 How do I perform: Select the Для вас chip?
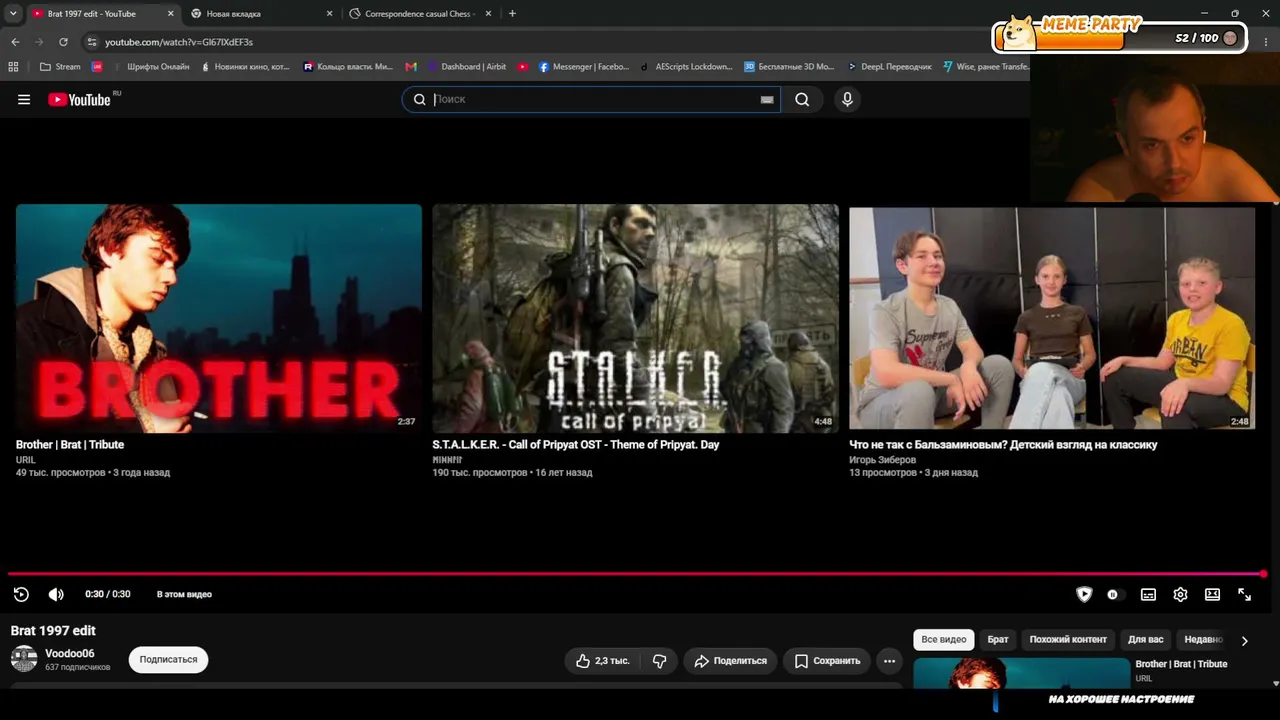tap(1146, 640)
